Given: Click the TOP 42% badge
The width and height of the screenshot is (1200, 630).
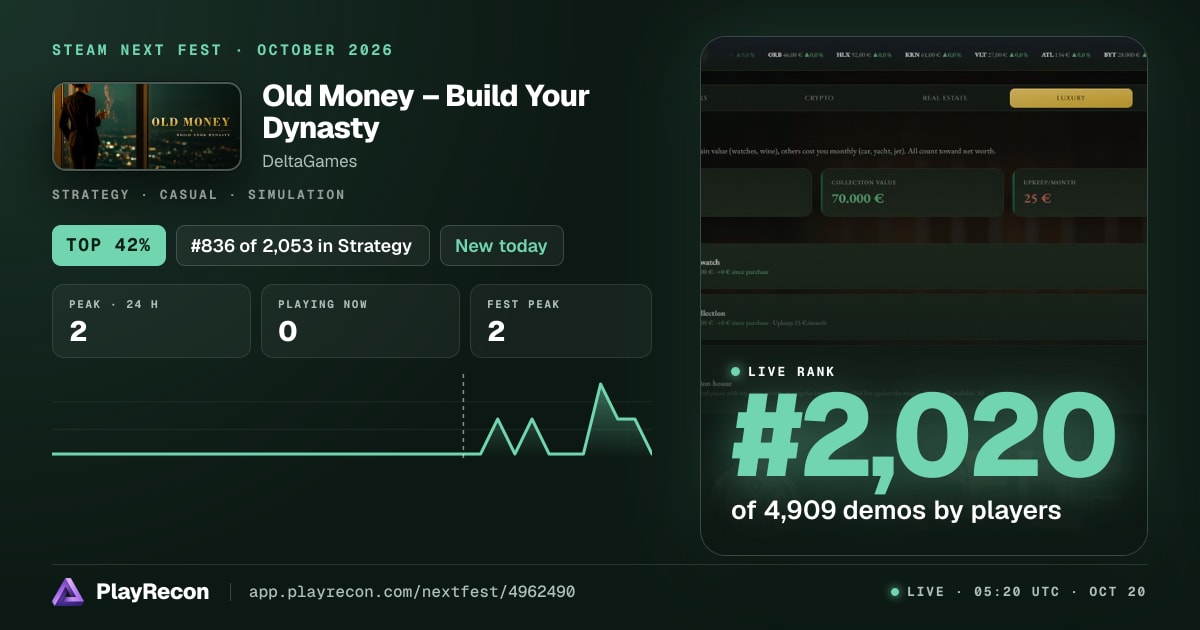Looking at the screenshot, I should (x=109, y=246).
